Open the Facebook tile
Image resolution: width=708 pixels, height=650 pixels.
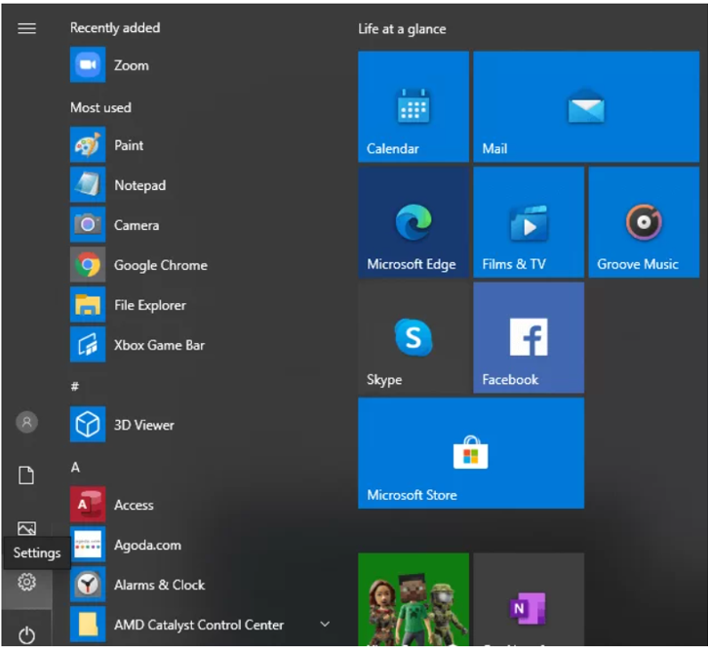click(x=528, y=337)
